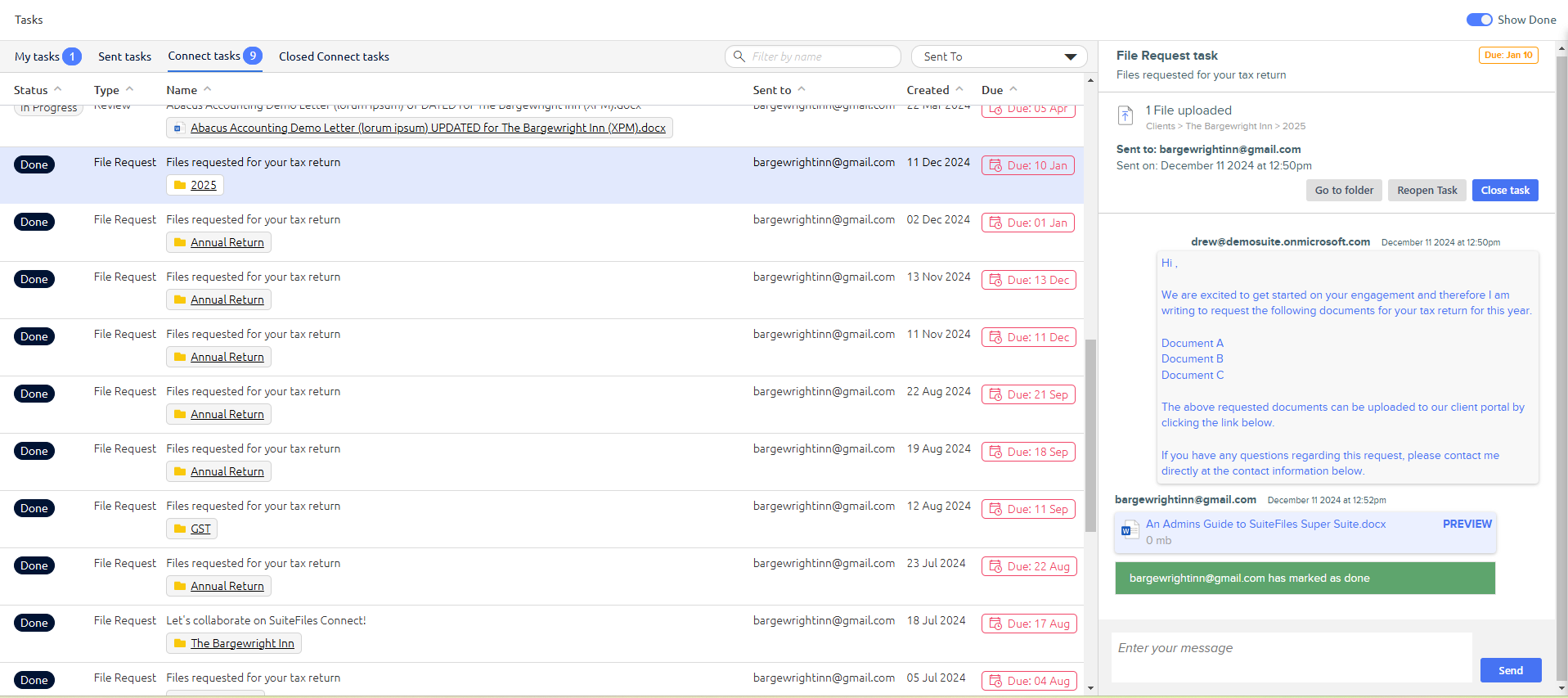The height and width of the screenshot is (698, 1568).
Task: Click the sort arrow next to Sent to
Action: click(x=802, y=89)
